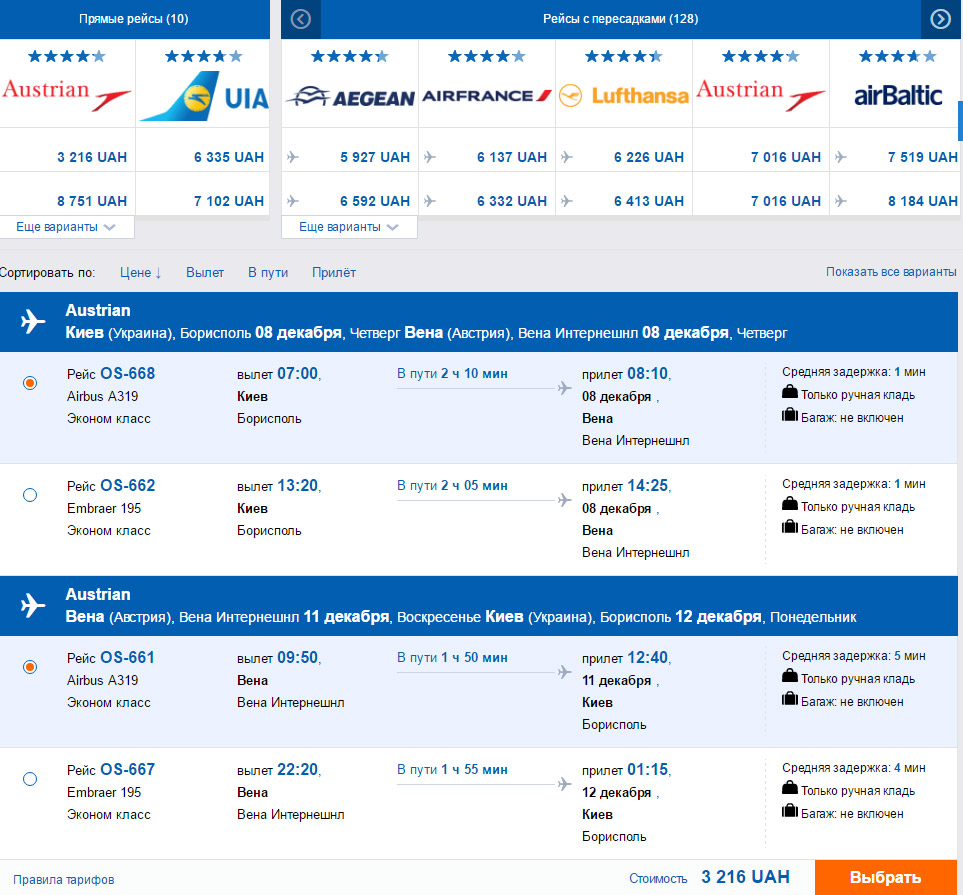963x895 pixels.
Task: Click the hand luggage icon for flight OS-668
Action: [790, 392]
